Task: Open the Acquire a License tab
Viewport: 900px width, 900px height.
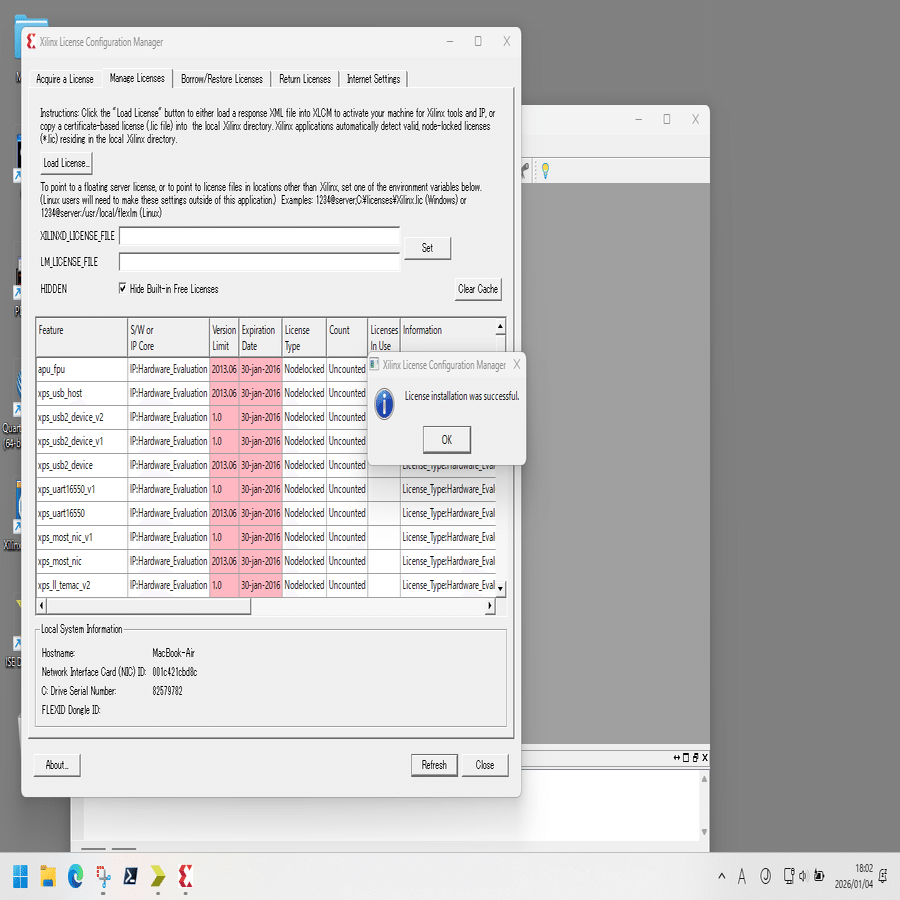Action: click(x=65, y=79)
